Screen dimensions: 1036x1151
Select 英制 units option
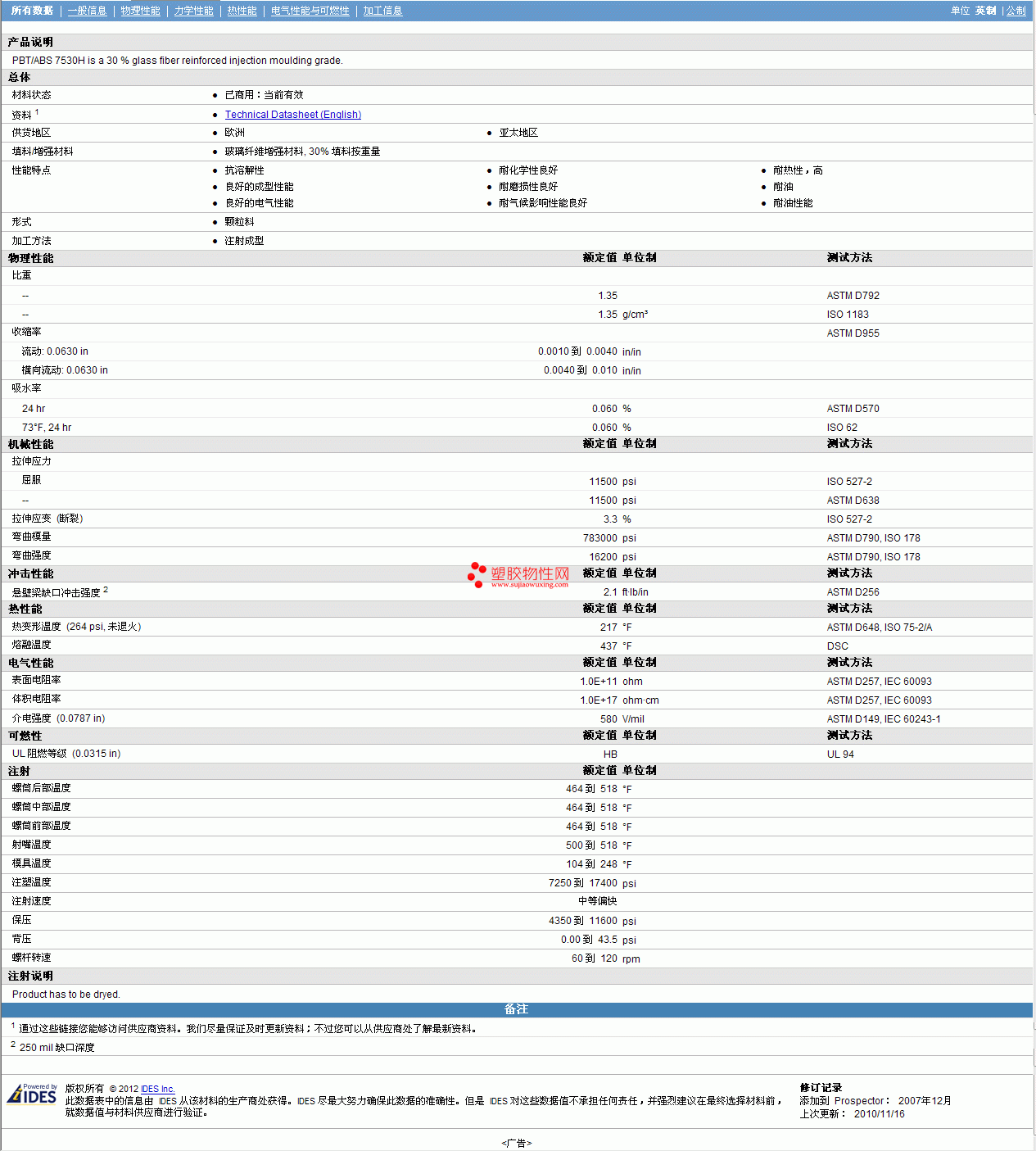[985, 11]
